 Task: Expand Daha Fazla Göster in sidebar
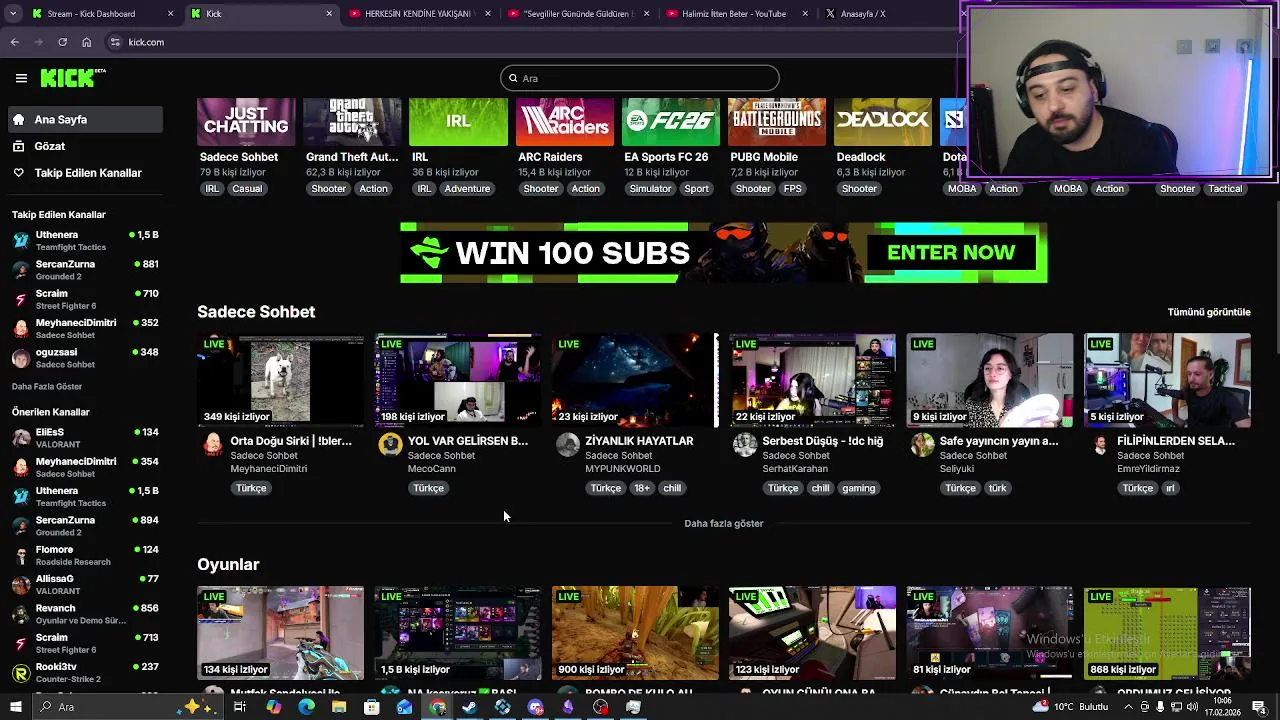pyautogui.click(x=47, y=386)
